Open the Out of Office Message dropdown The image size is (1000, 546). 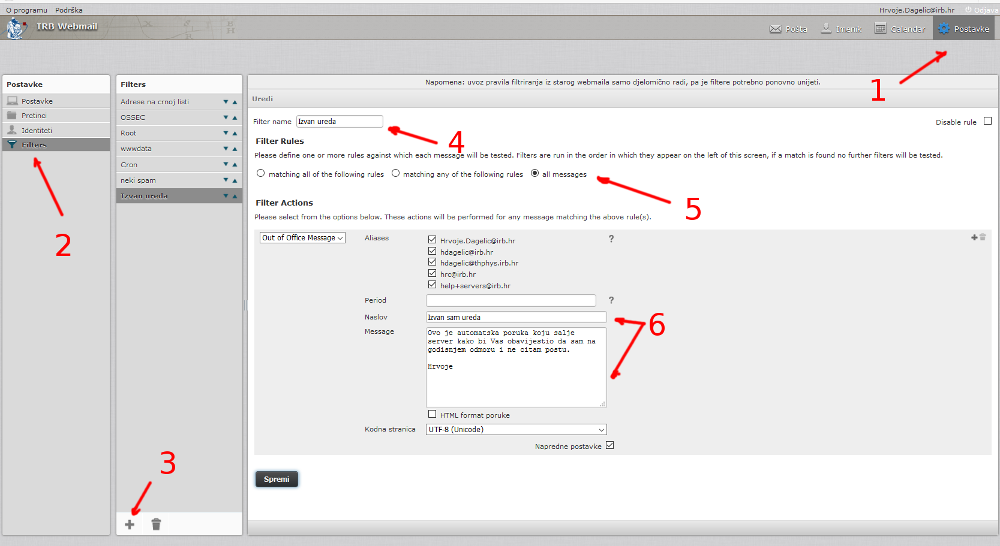[303, 238]
